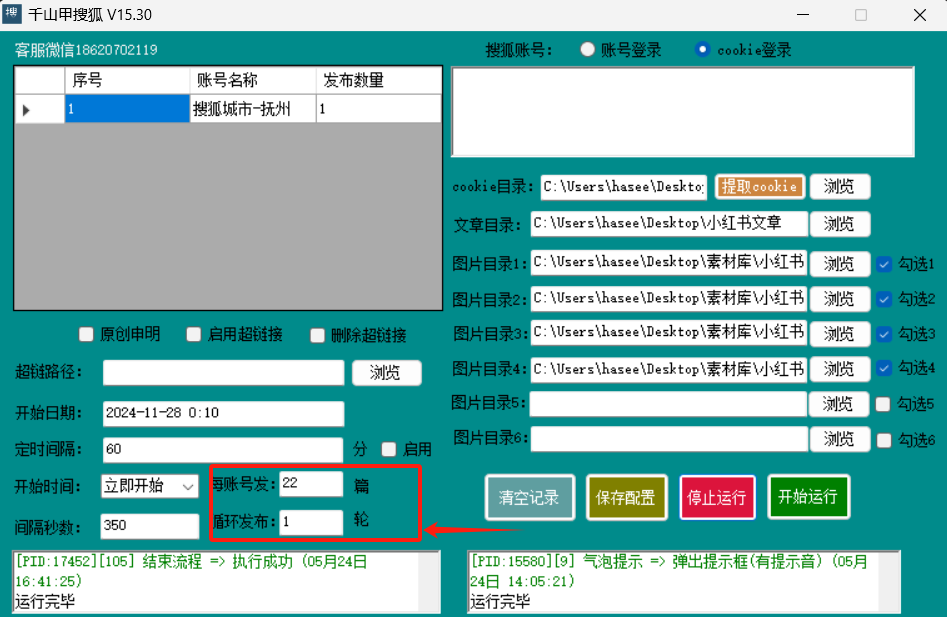Click the 文章目录 path field
The width and height of the screenshot is (947, 617).
click(669, 224)
